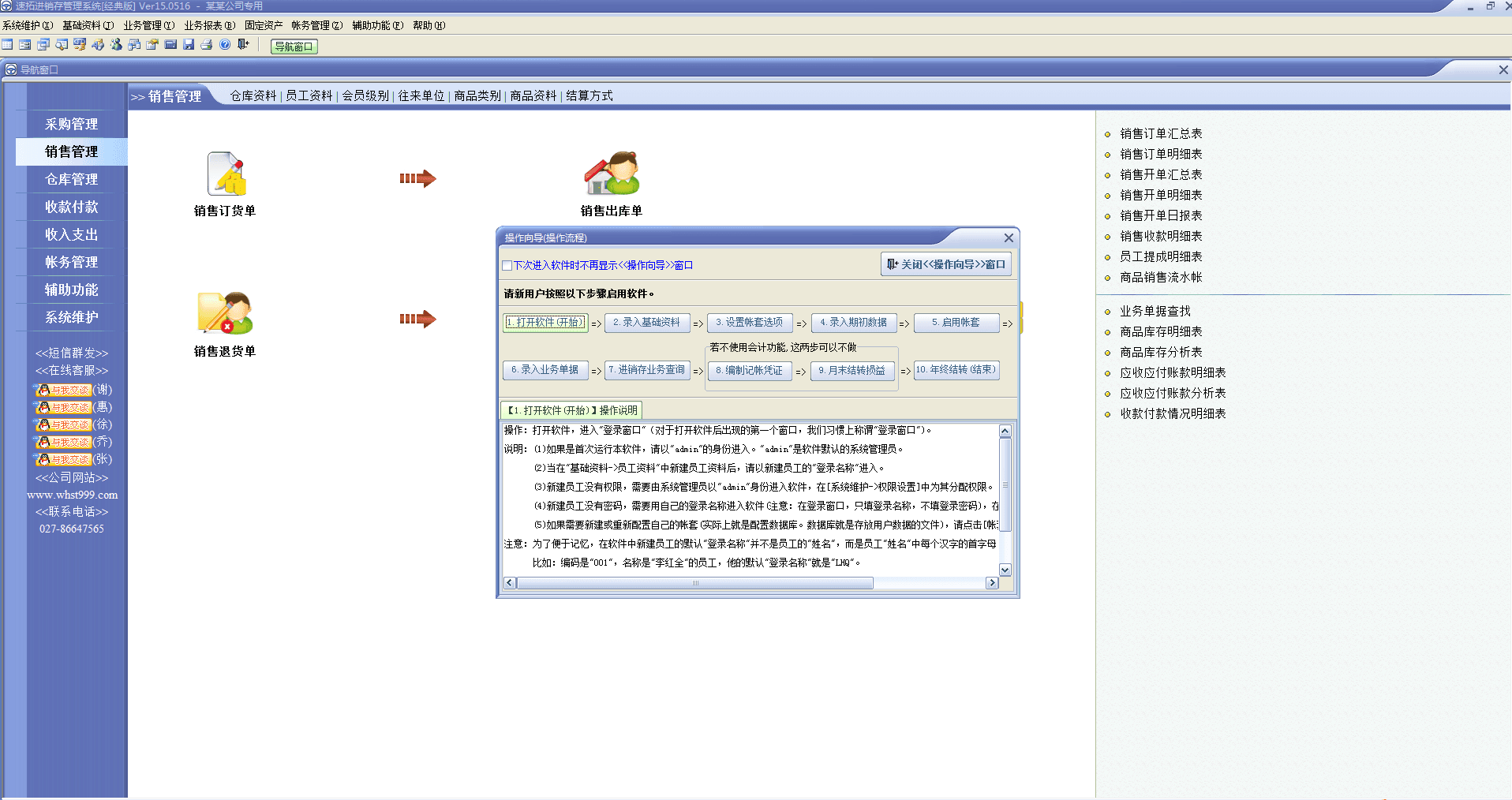Click the blue question-mark help toolbar icon
Image resolution: width=1512 pixels, height=800 pixels.
coord(224,44)
